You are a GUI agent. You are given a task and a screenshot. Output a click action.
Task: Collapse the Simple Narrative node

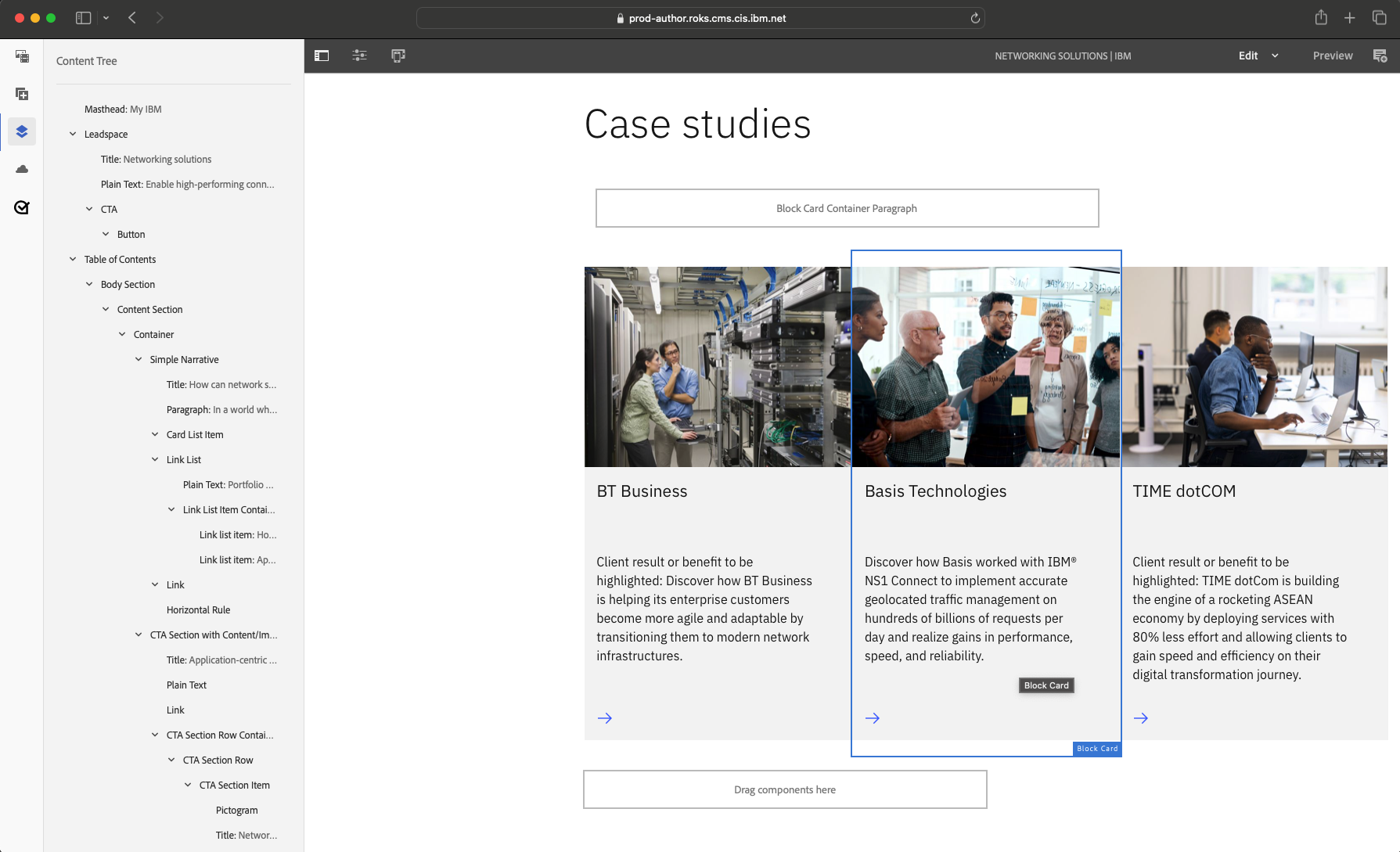(x=139, y=359)
